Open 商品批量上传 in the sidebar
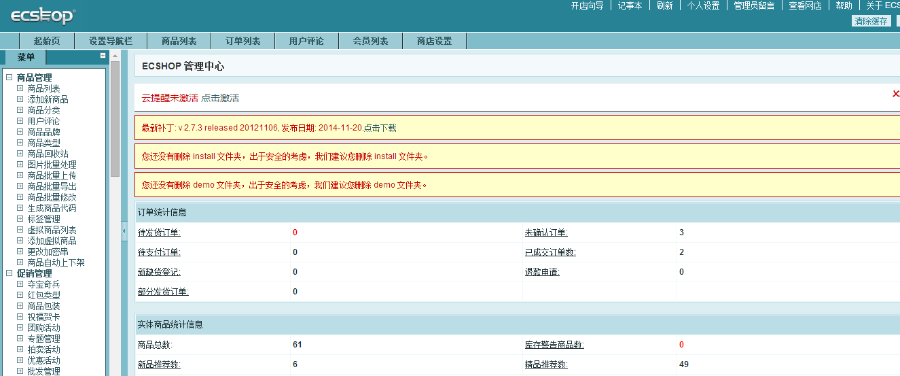The width and height of the screenshot is (900, 376). point(52,176)
